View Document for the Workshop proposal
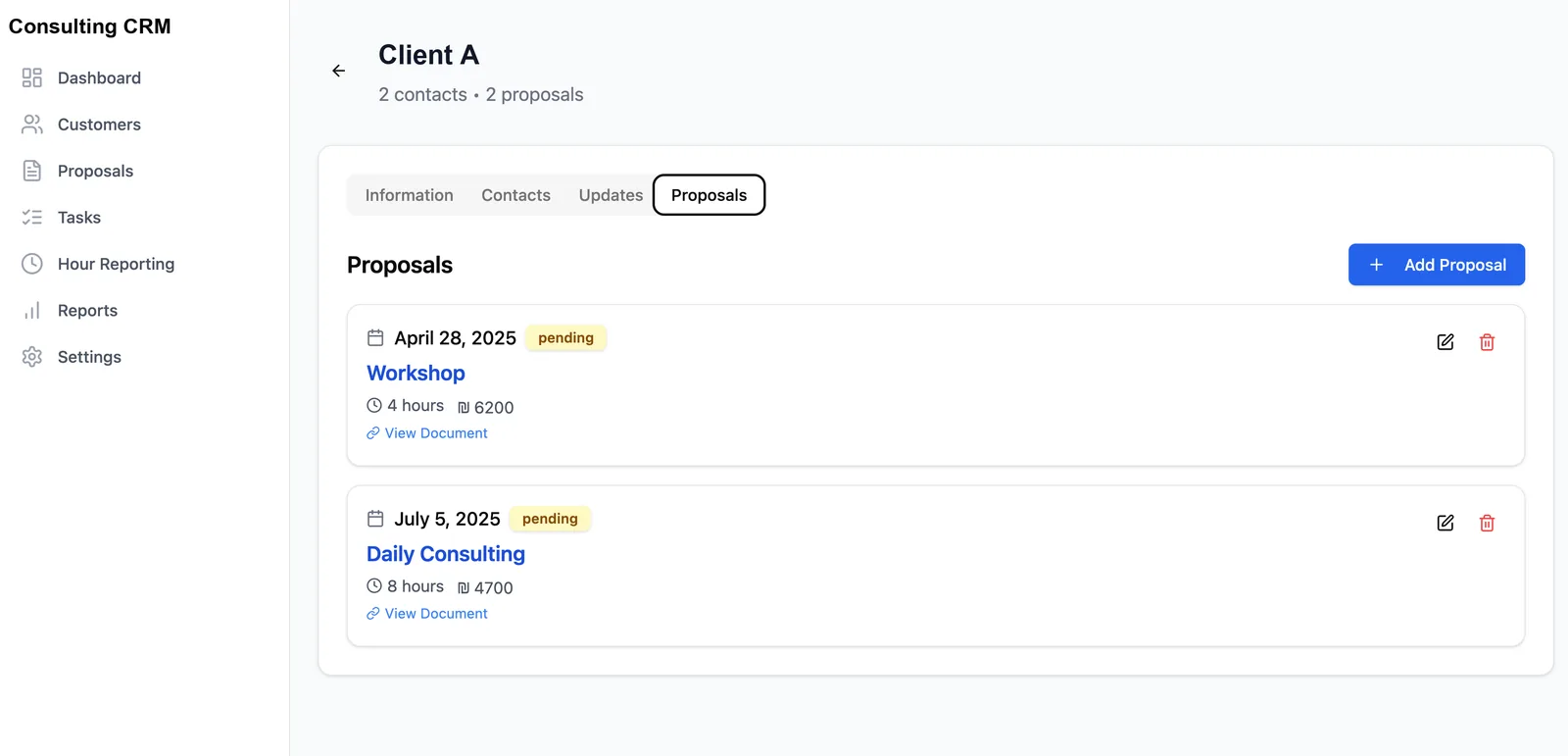The width and height of the screenshot is (1568, 756). (x=427, y=433)
